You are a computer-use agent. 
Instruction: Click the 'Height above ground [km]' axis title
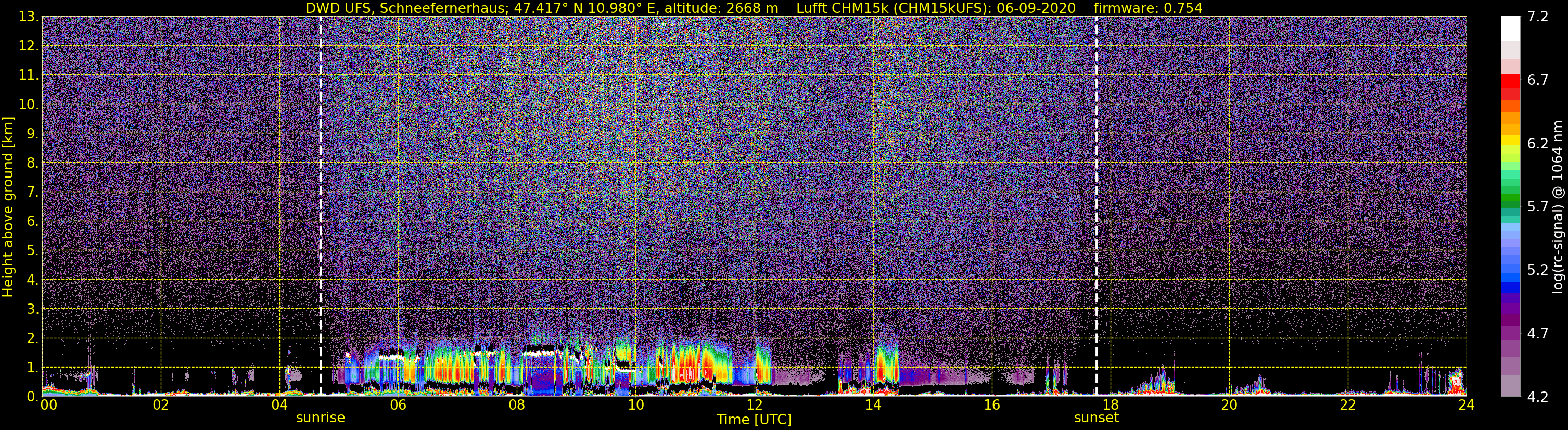click(x=8, y=207)
